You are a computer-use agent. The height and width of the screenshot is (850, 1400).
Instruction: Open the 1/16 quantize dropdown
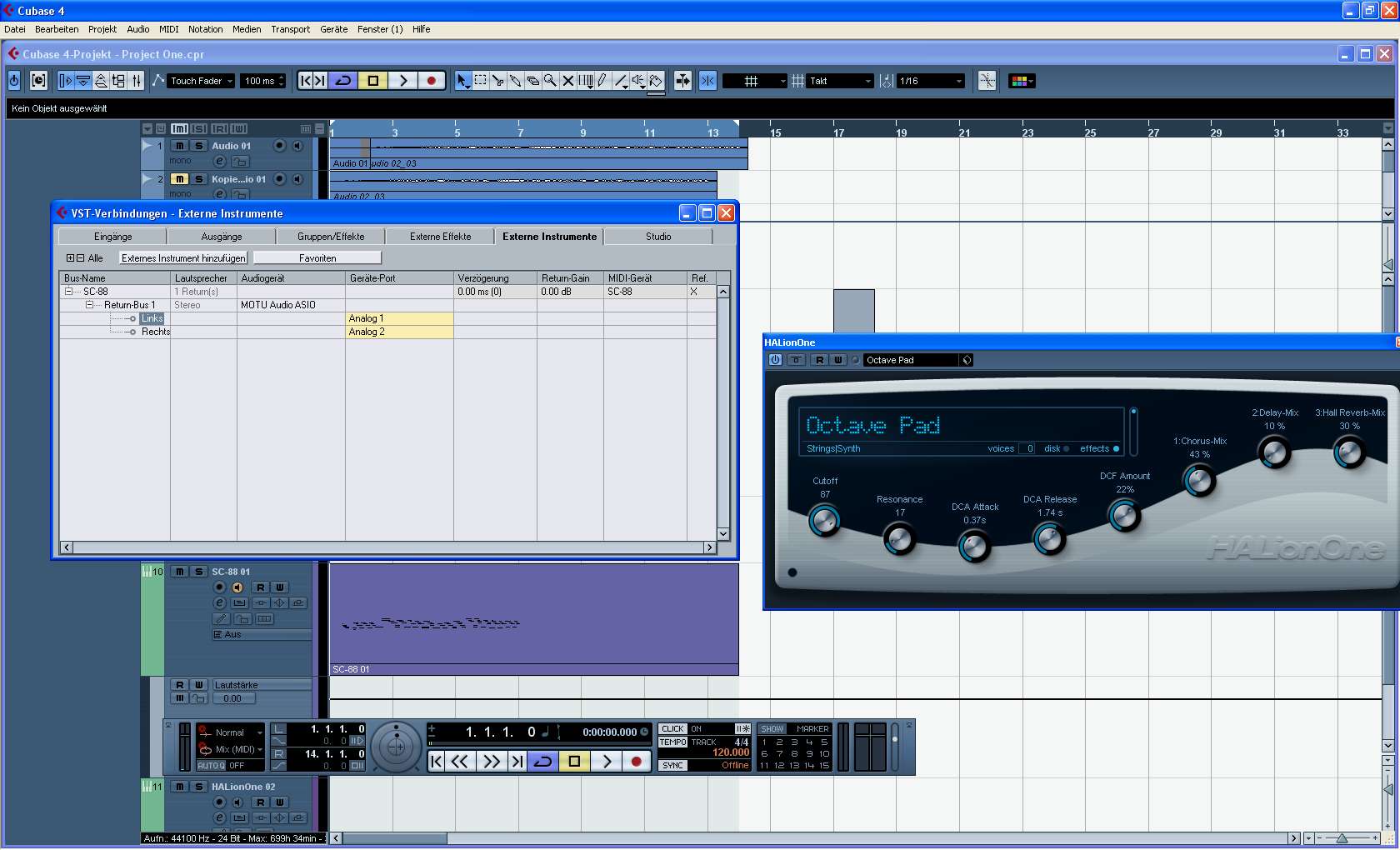click(x=931, y=81)
